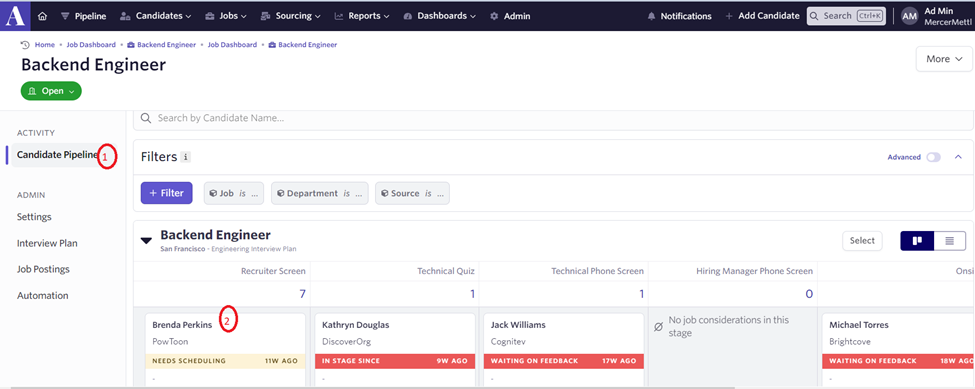Open the Candidates dropdown menu
975x389 pixels.
pos(155,16)
